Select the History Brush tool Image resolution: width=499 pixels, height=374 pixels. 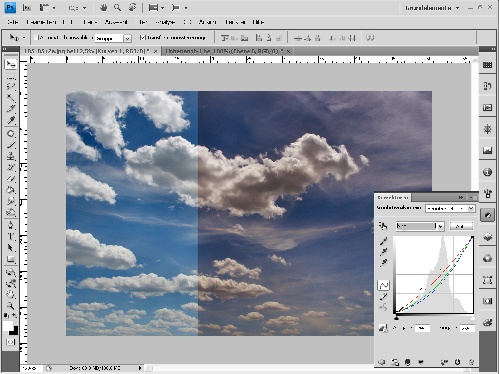tap(11, 167)
